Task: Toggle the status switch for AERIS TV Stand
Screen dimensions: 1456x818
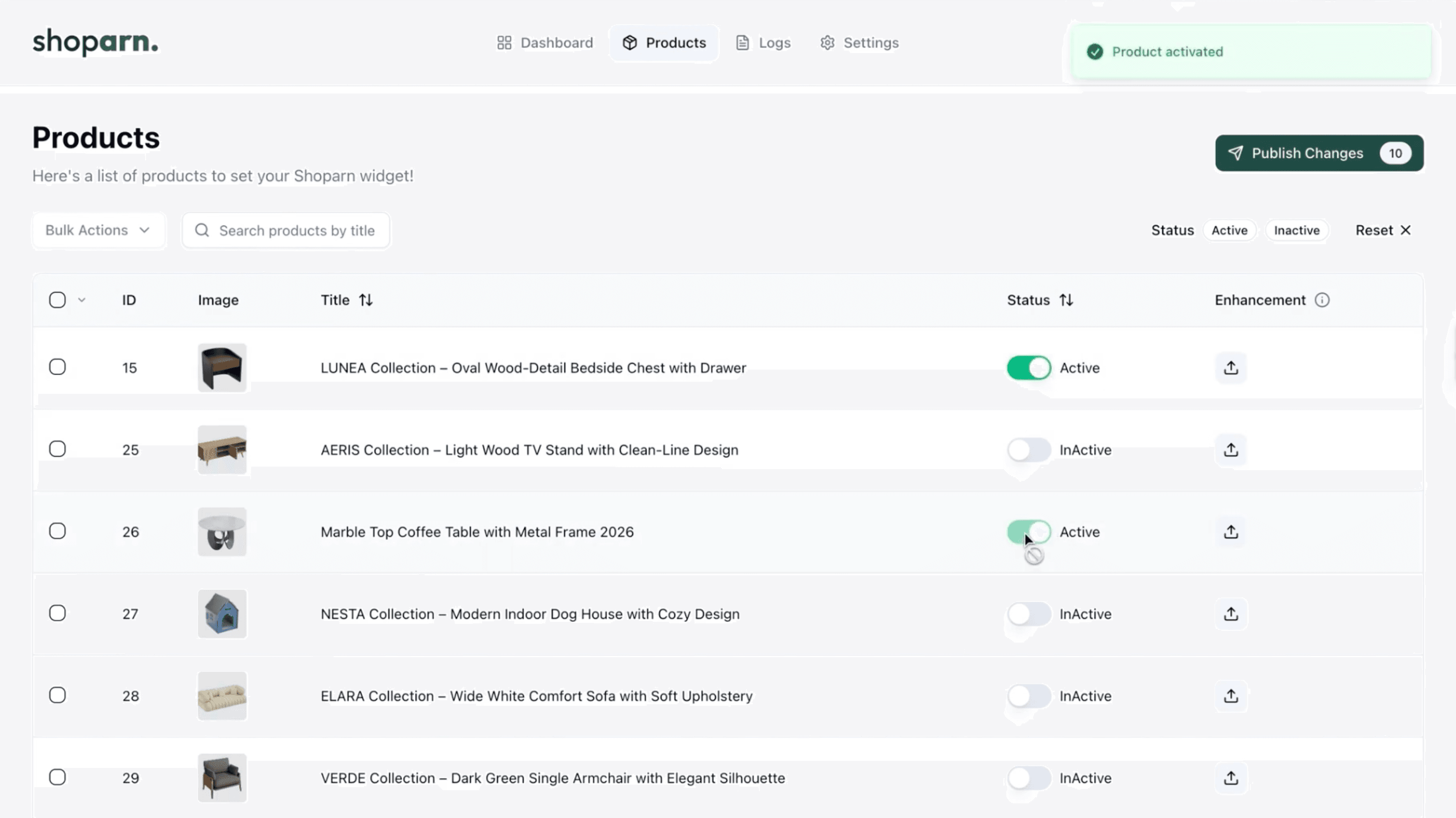Action: tap(1028, 449)
